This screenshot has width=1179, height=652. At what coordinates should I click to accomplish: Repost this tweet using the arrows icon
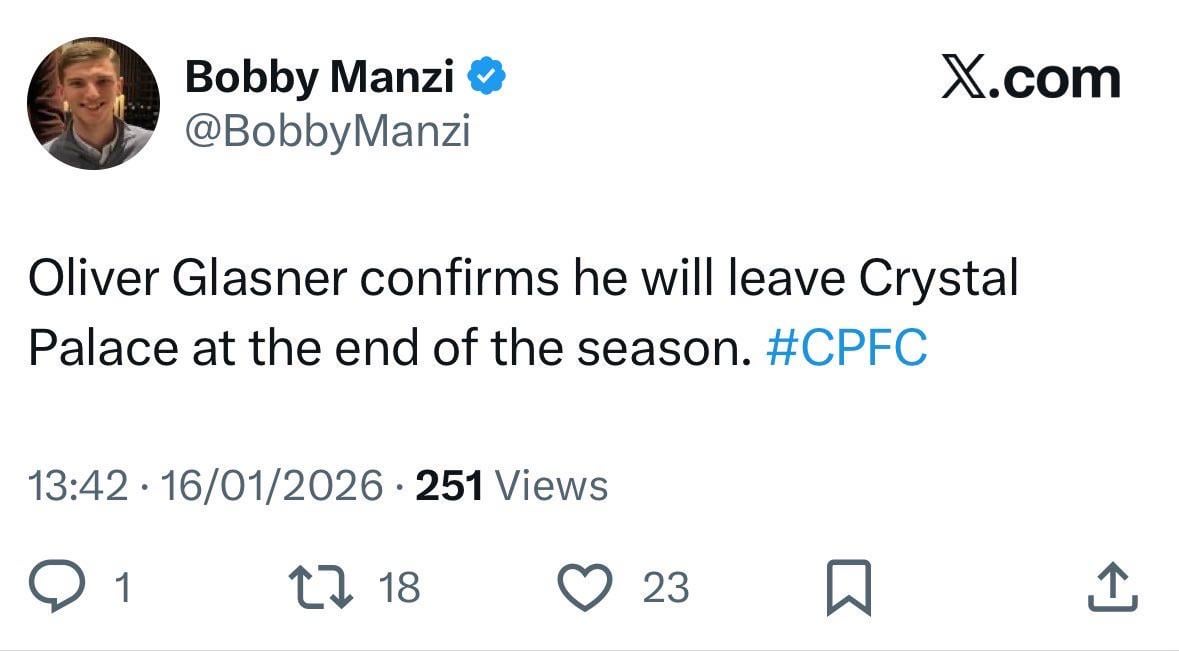[319, 587]
